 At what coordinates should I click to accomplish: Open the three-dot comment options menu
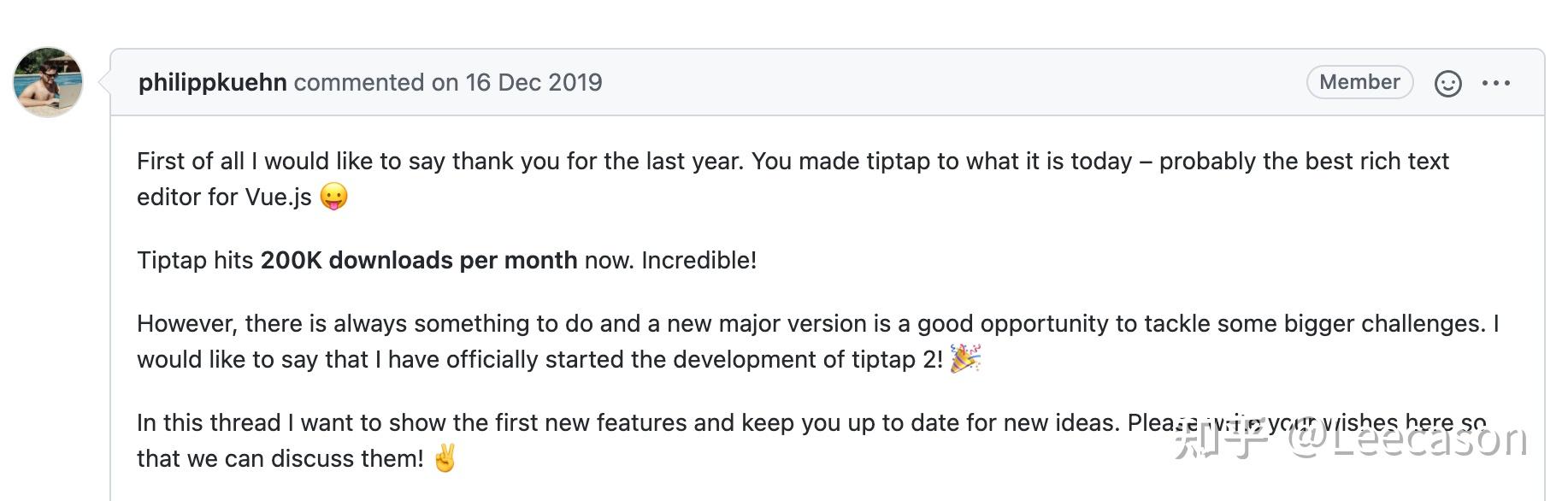point(1496,83)
